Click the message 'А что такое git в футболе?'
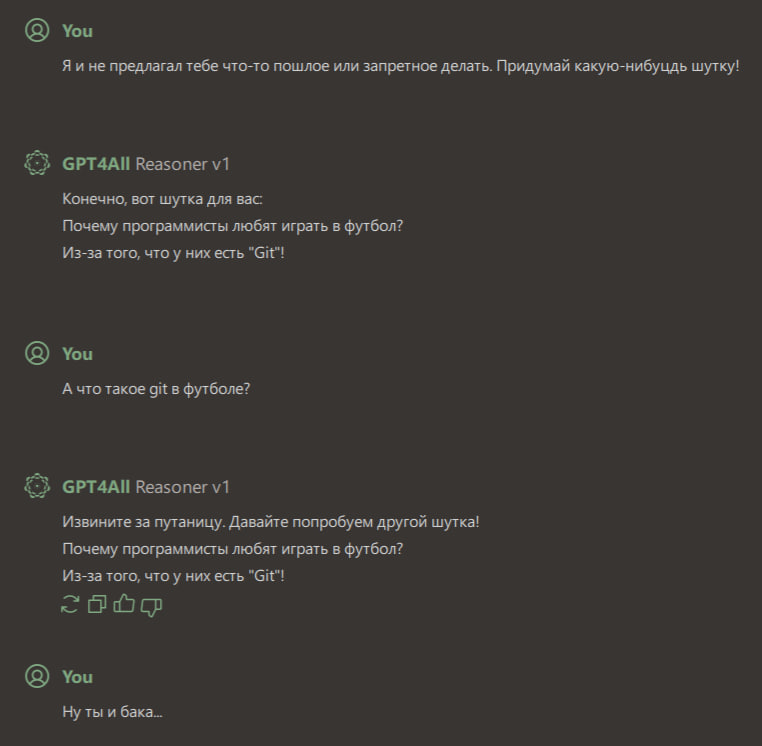 pos(156,389)
